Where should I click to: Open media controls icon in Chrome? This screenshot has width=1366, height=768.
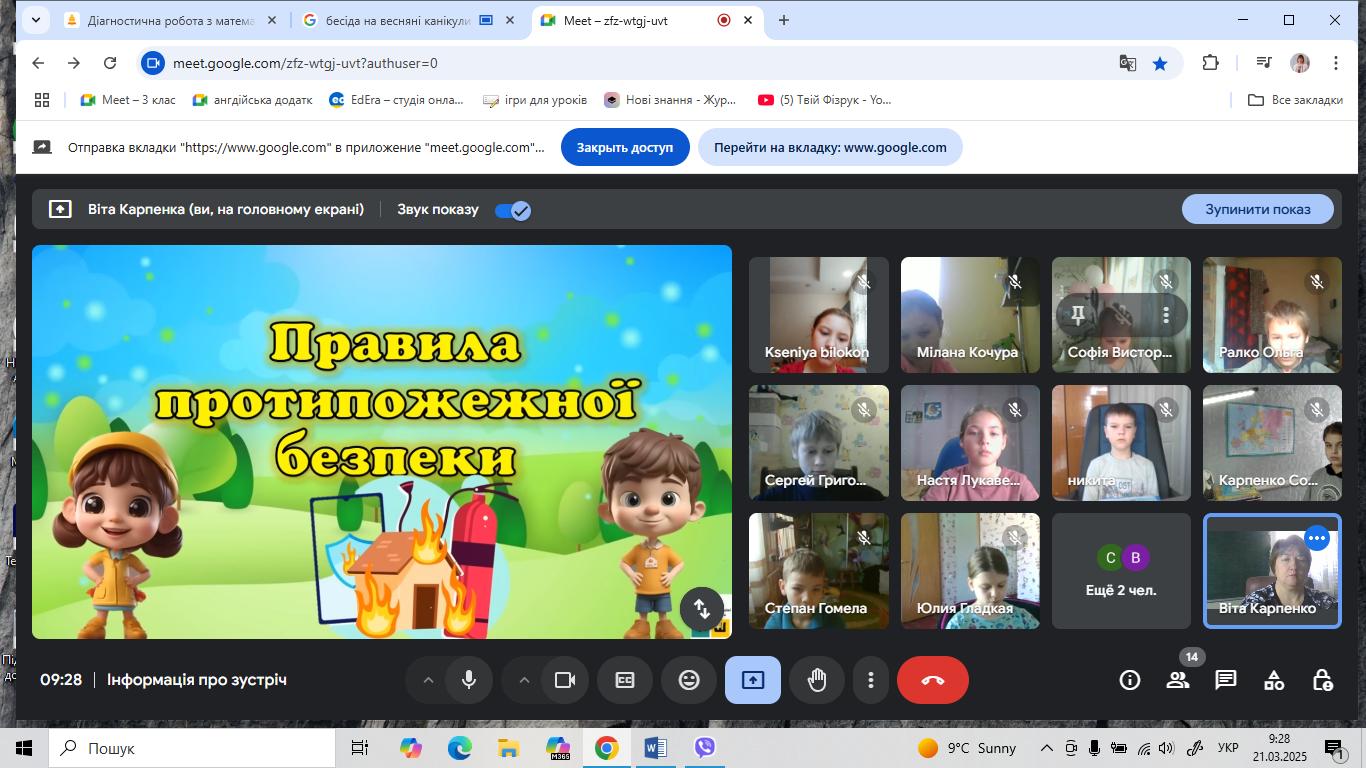1264,63
